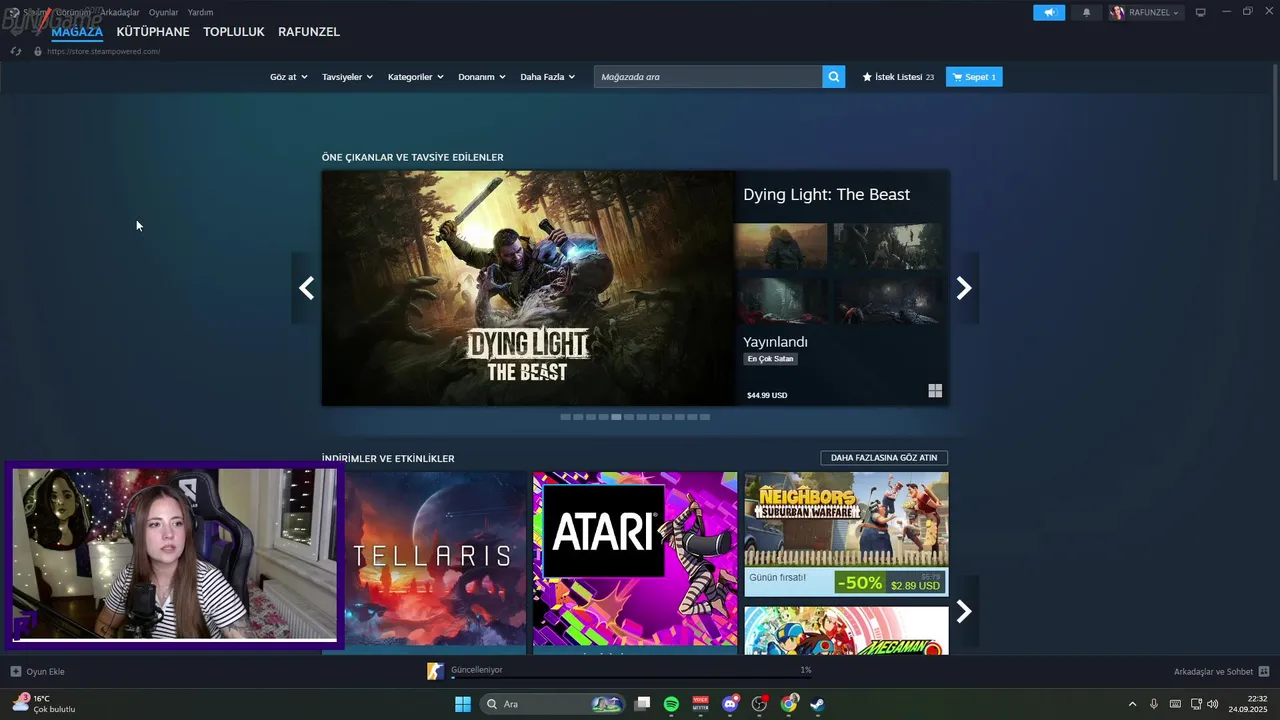
Task: Click the microphone tray icon
Action: tap(1154, 704)
